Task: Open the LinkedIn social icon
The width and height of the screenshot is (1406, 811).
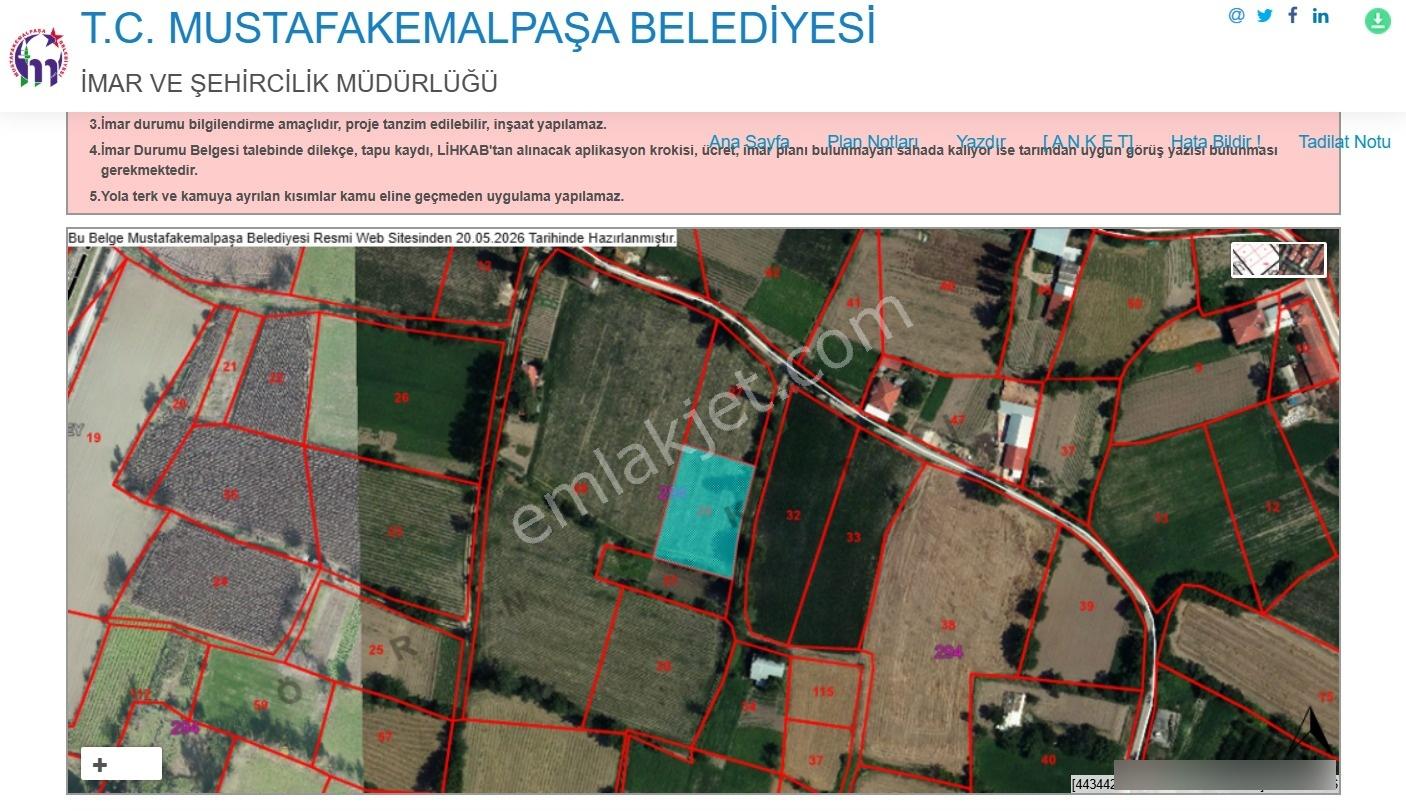Action: (x=1321, y=16)
